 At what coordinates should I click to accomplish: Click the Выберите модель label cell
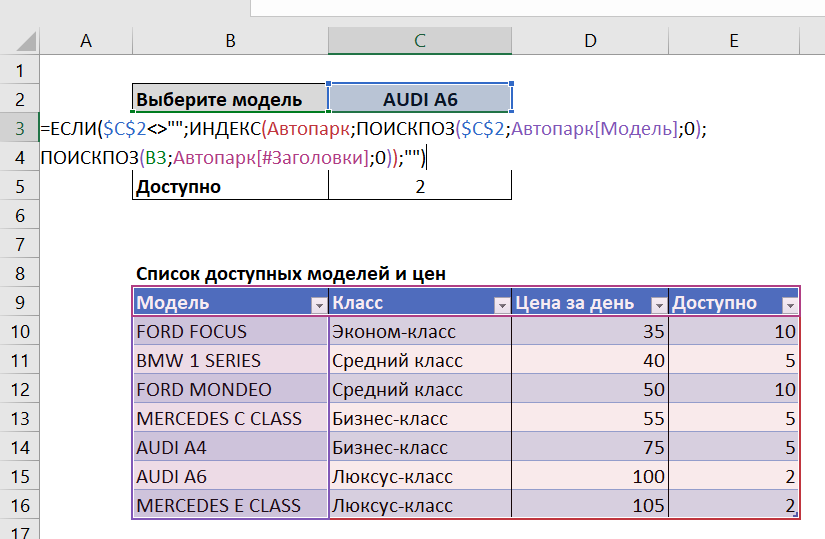point(230,100)
